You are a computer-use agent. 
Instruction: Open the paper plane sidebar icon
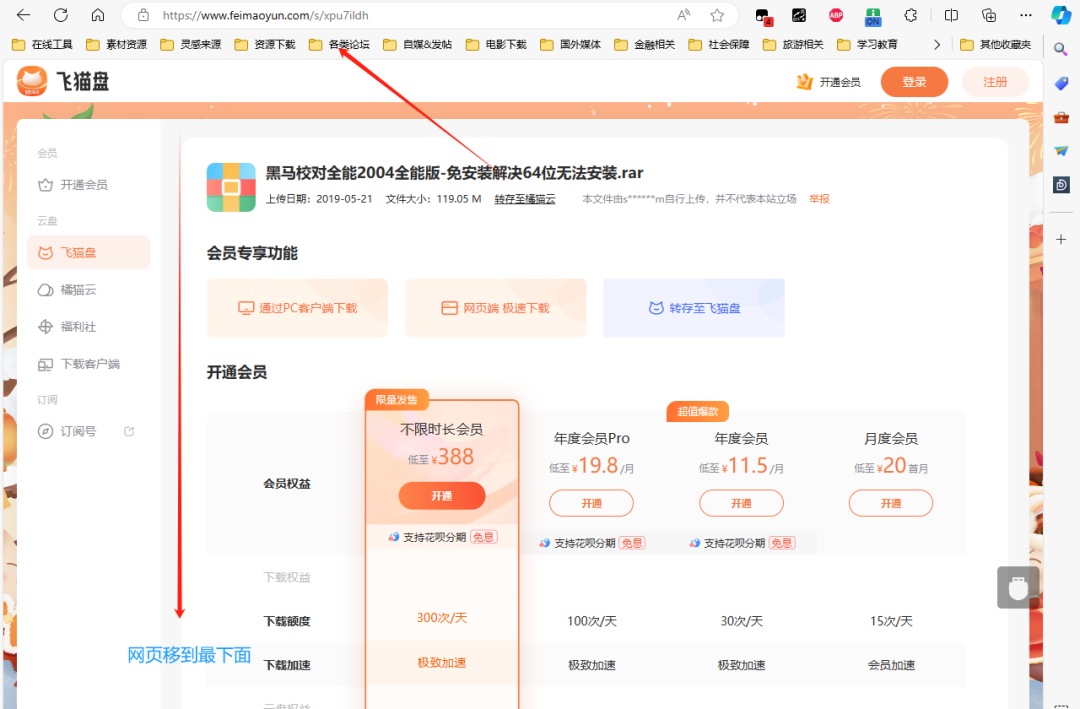pyautogui.click(x=1061, y=151)
